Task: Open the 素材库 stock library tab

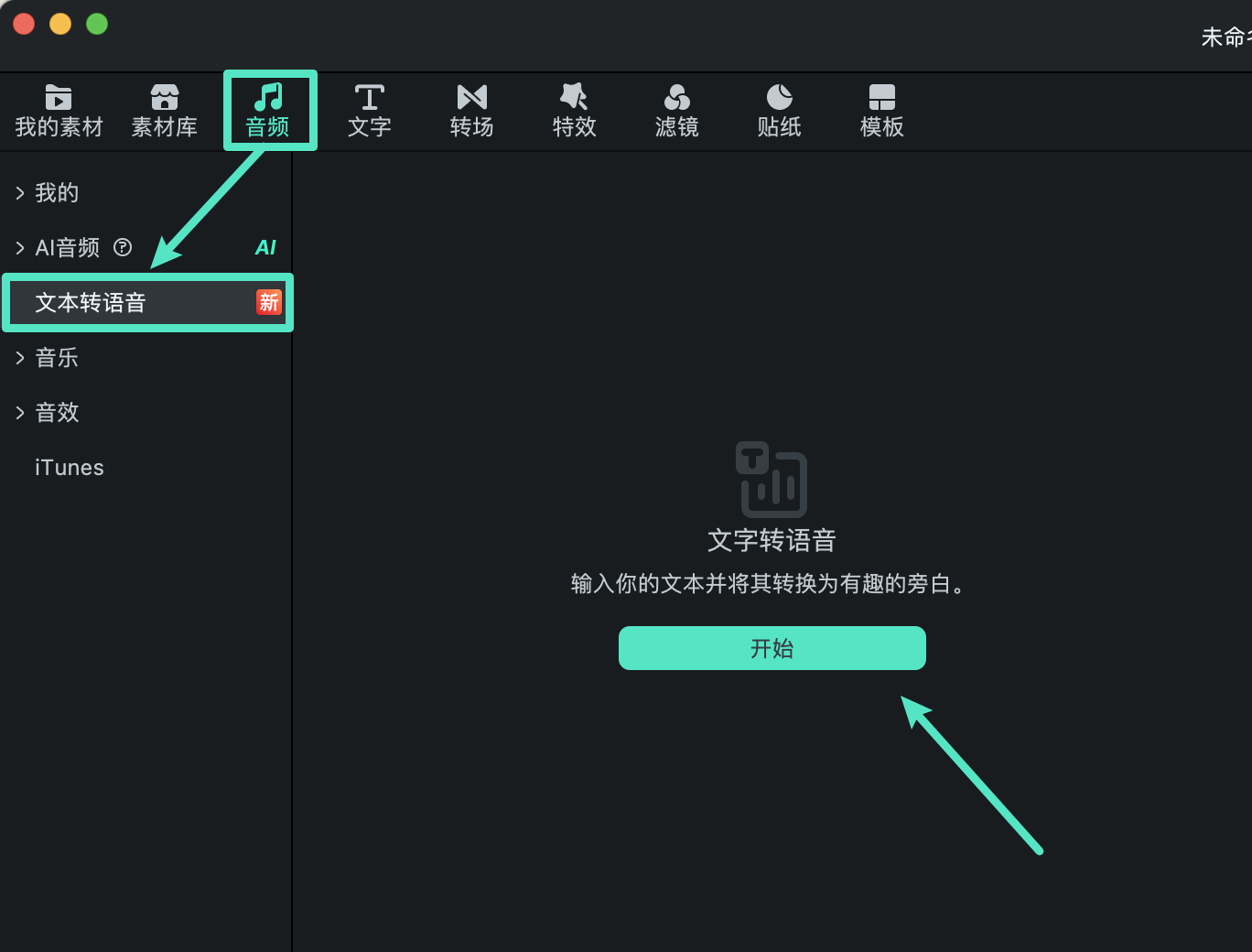Action: coord(165,111)
